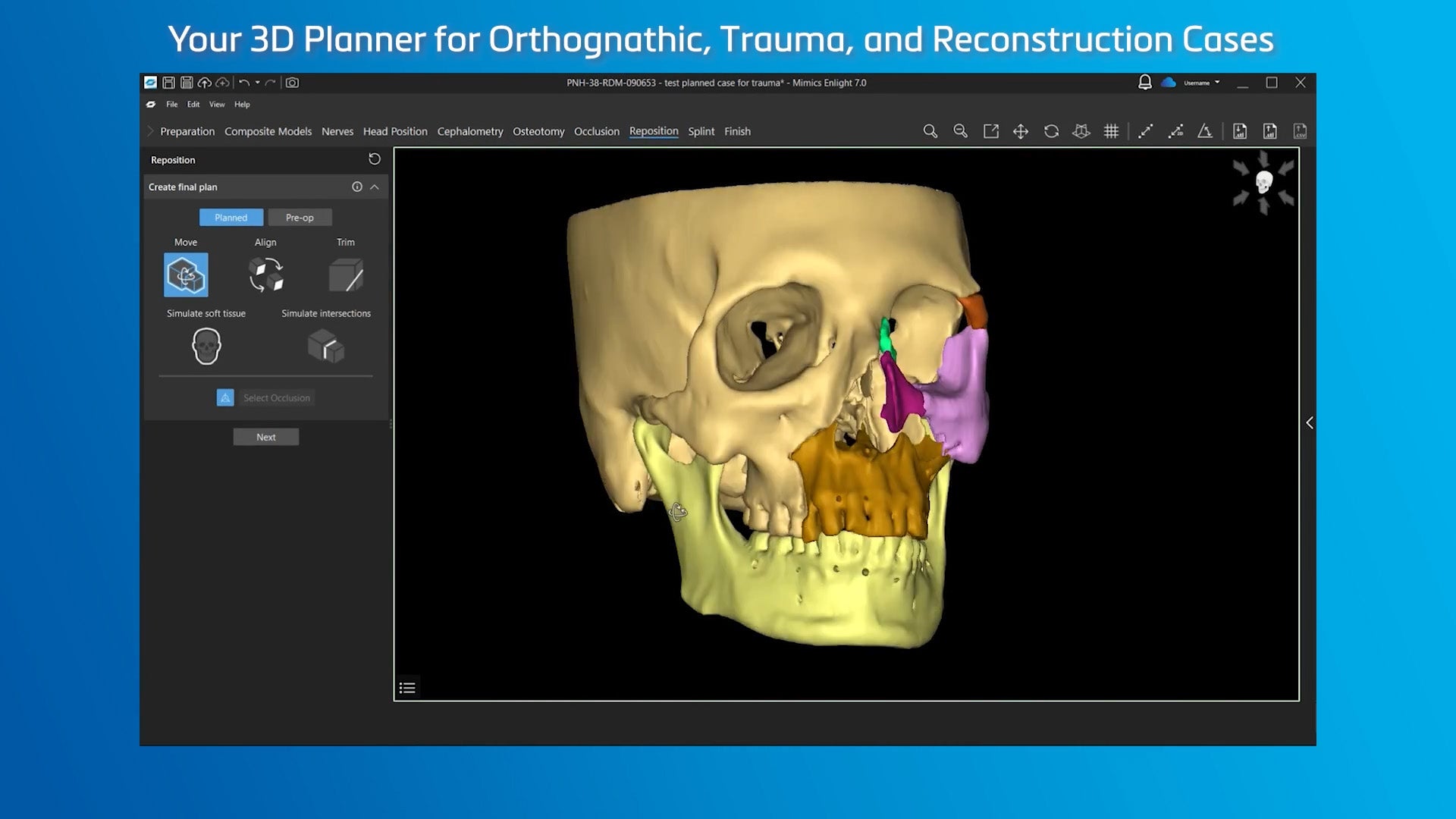Select the Move repositioning tool
Viewport: 1456px width, 819px height.
(x=186, y=275)
